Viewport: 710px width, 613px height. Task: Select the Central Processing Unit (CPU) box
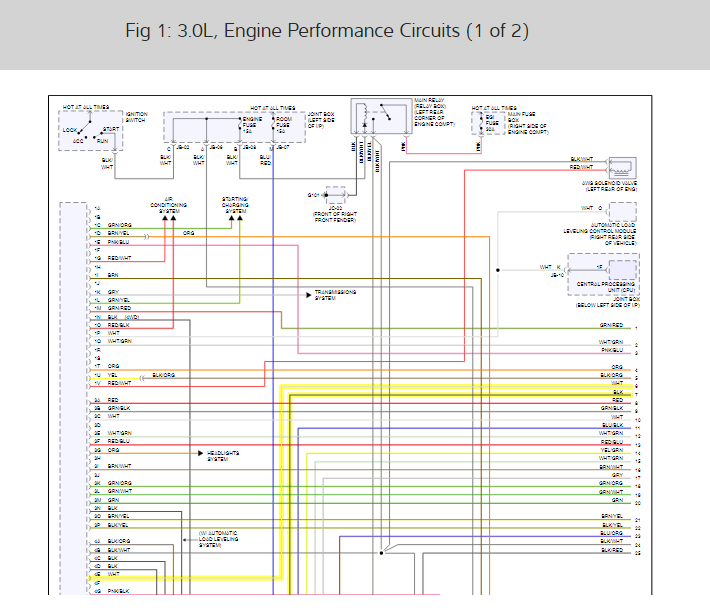pyautogui.click(x=603, y=275)
